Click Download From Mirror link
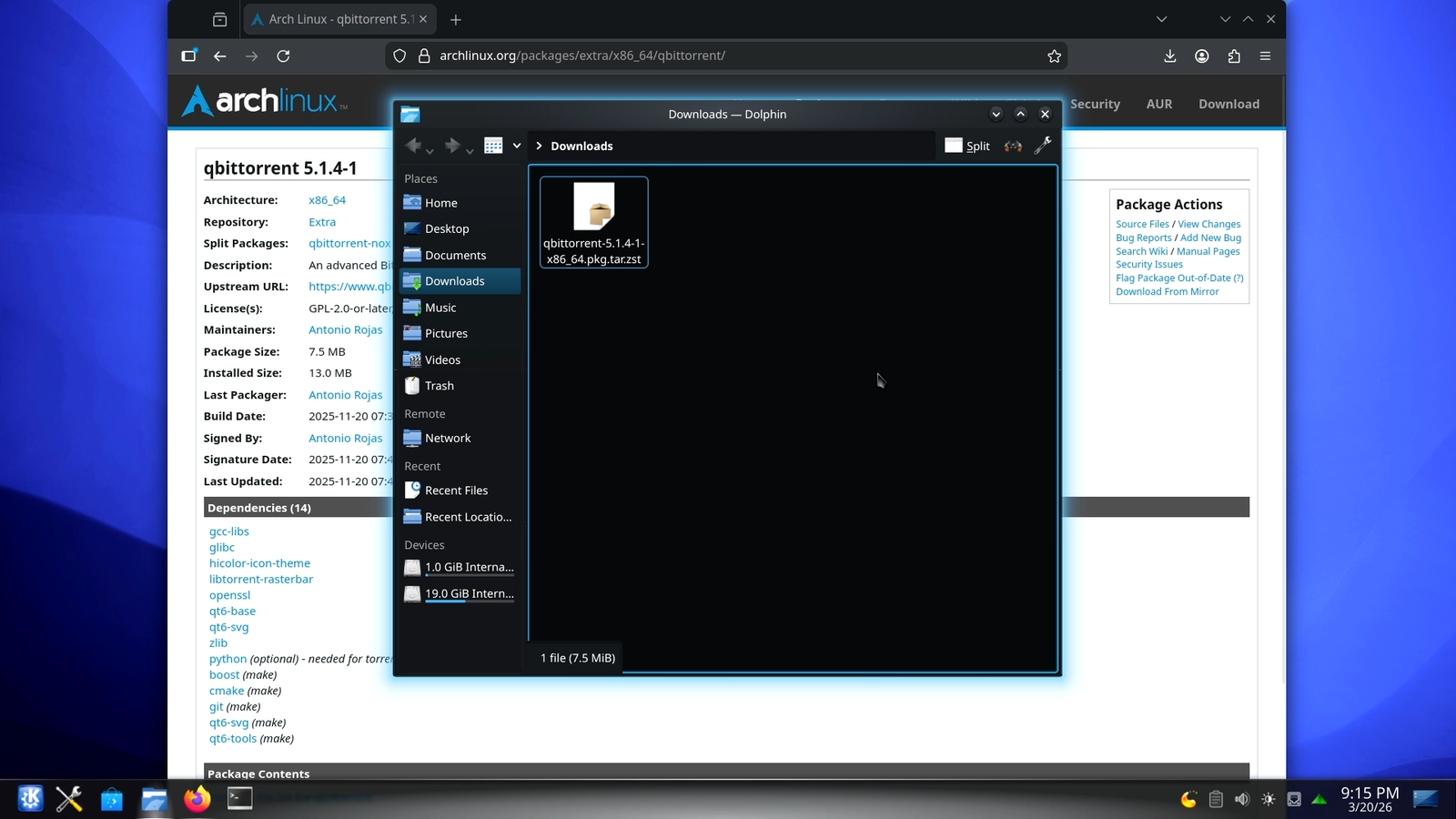1456x819 pixels. click(1167, 292)
